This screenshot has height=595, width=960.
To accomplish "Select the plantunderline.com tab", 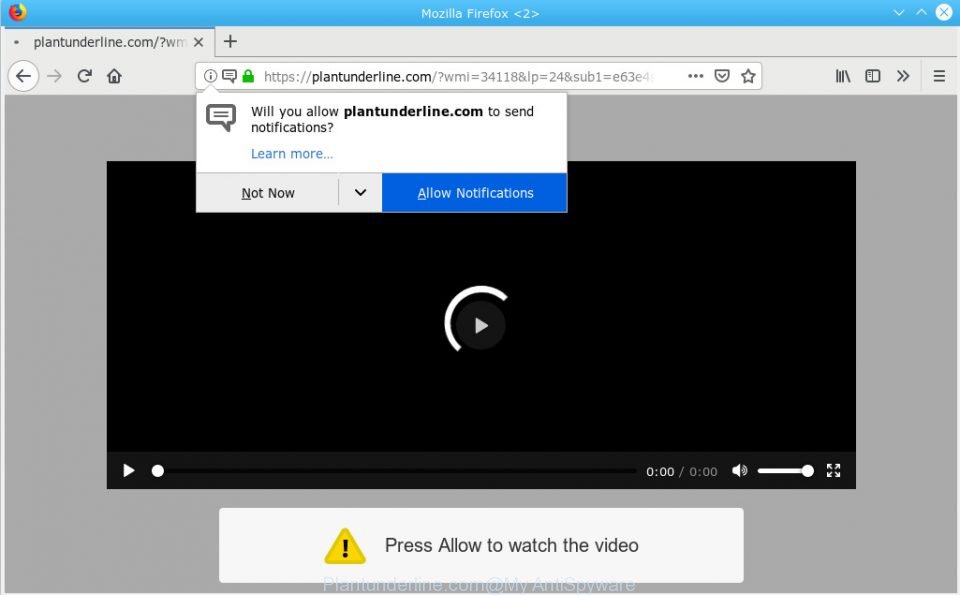I will coord(108,42).
